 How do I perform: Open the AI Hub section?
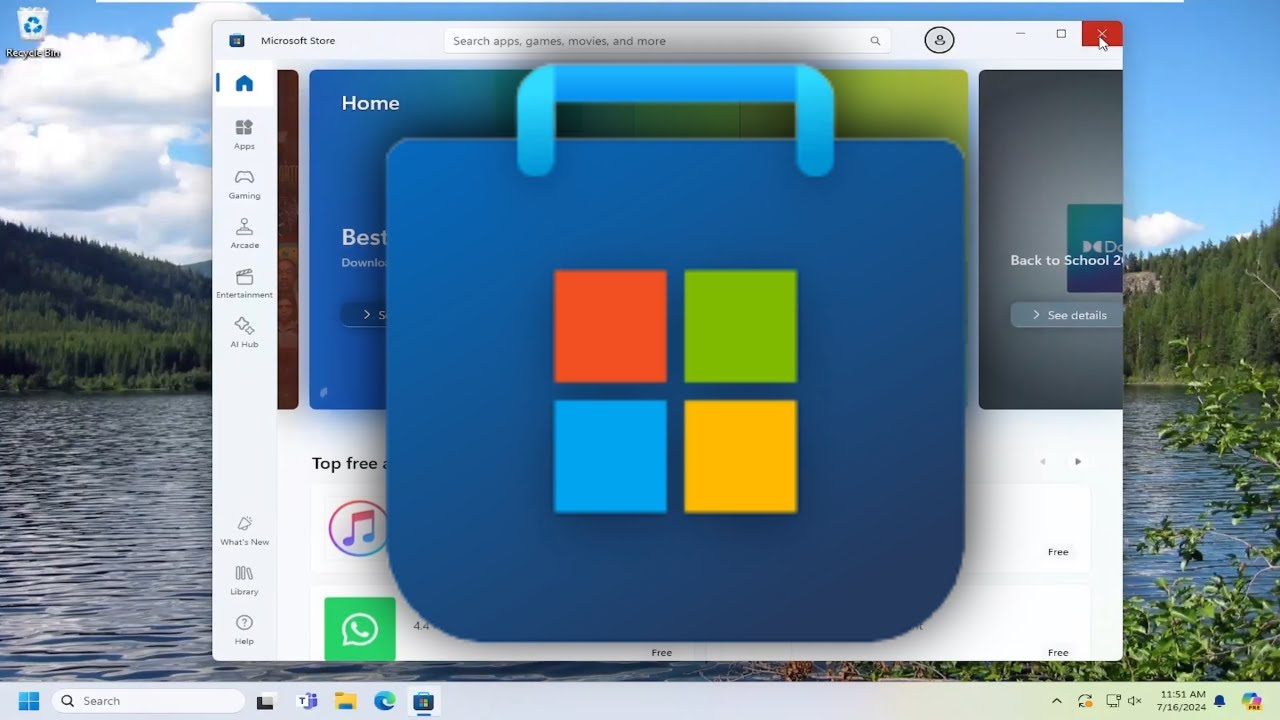coord(244,332)
